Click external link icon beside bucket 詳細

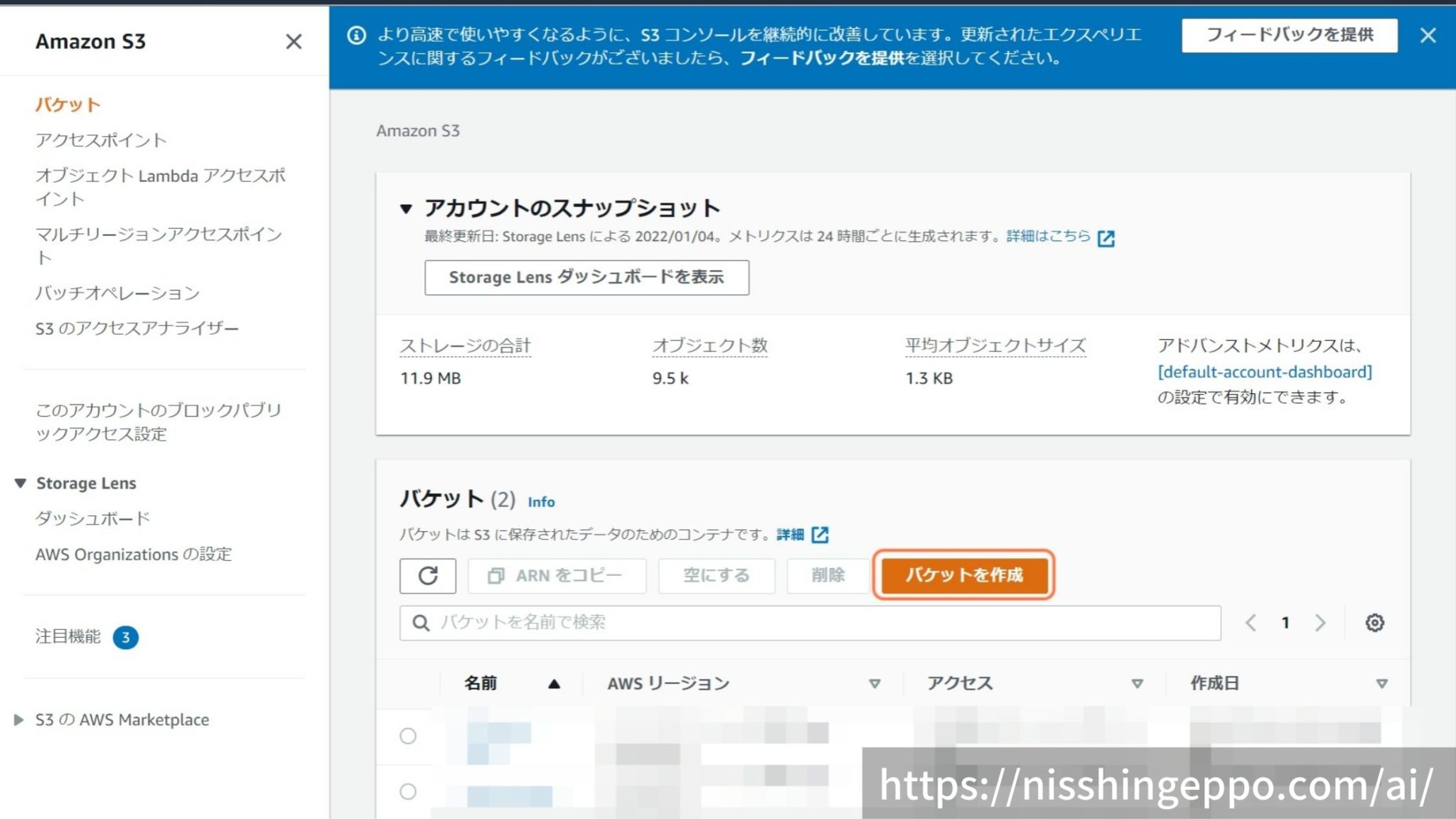(x=820, y=535)
